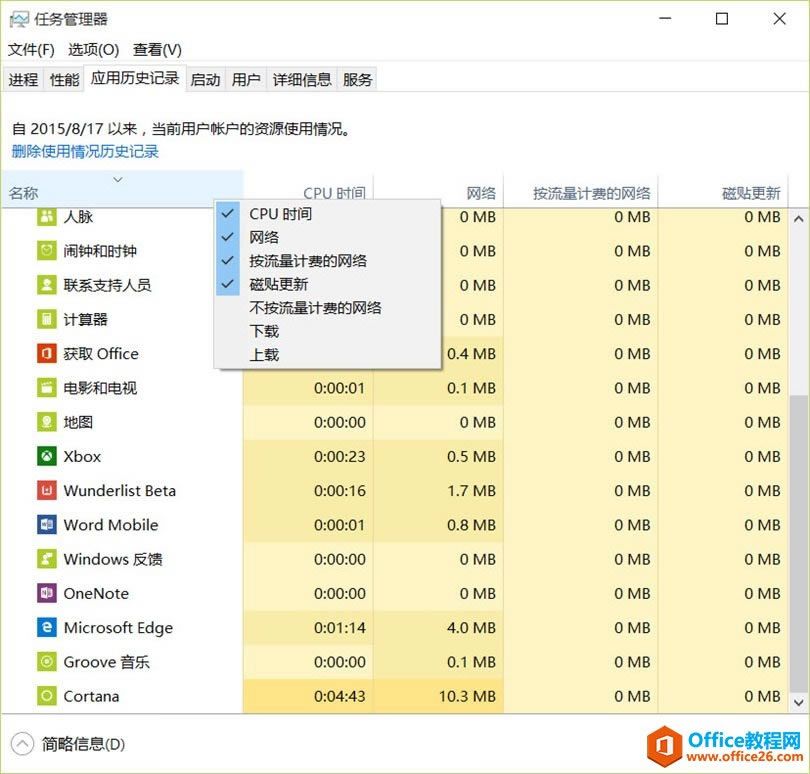Uncheck CPU 时间 column in context menu
Screen dimensions: 810x774
click(328, 213)
